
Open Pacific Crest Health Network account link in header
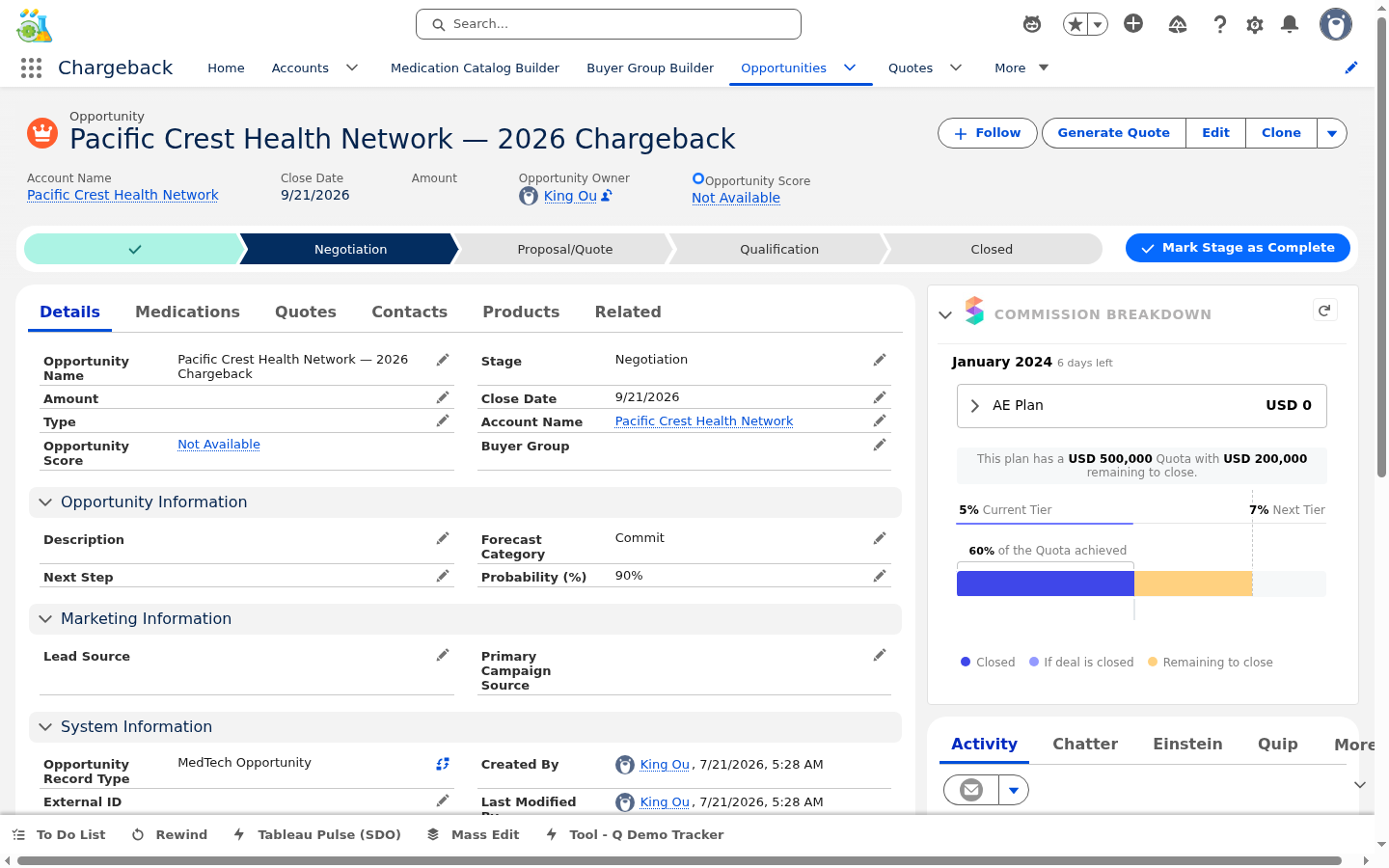(123, 195)
